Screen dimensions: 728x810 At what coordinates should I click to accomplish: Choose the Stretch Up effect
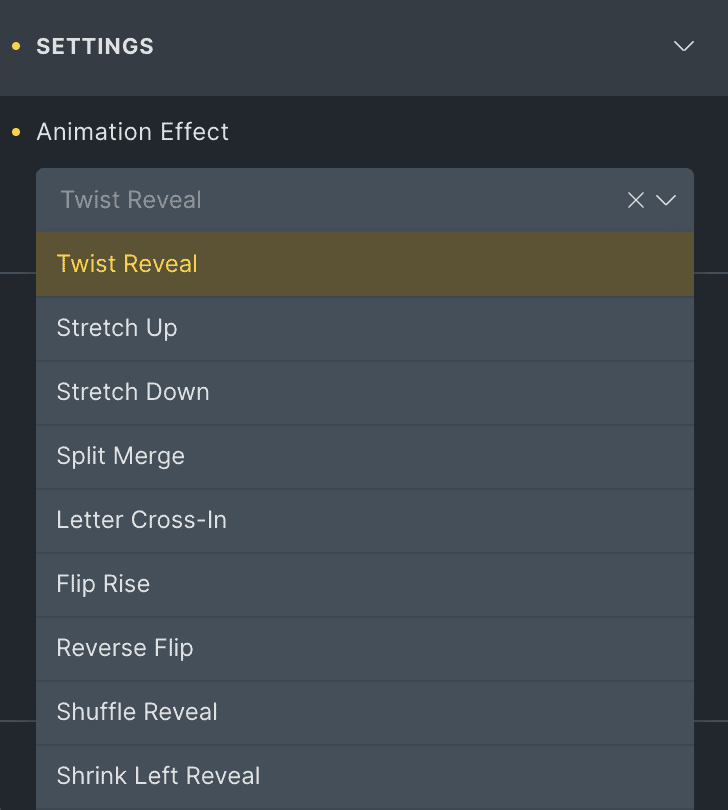[x=117, y=328]
